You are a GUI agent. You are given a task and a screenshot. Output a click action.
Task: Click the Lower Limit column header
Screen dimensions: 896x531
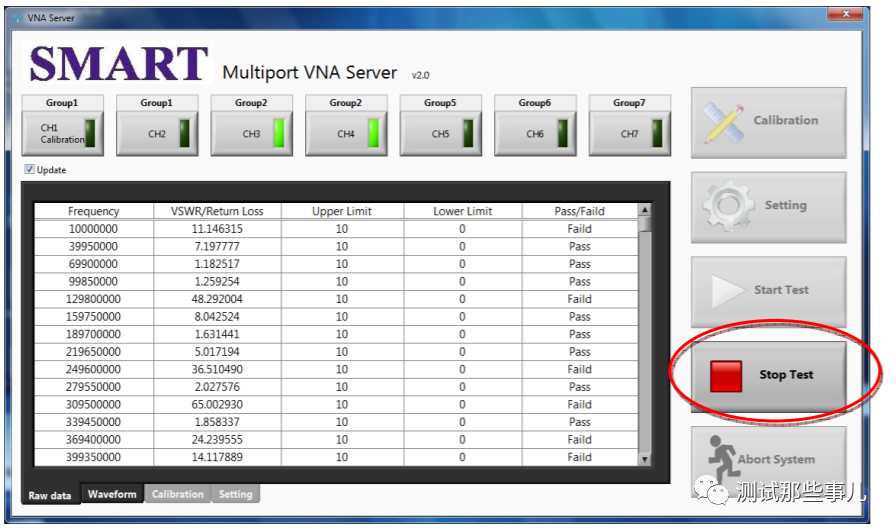point(462,211)
